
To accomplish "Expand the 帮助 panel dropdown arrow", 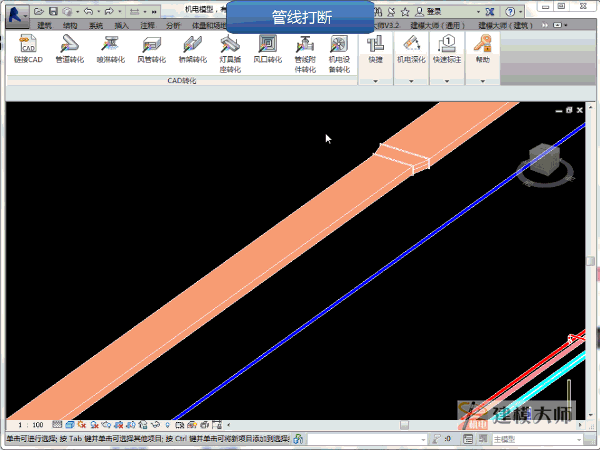I will [x=483, y=81].
